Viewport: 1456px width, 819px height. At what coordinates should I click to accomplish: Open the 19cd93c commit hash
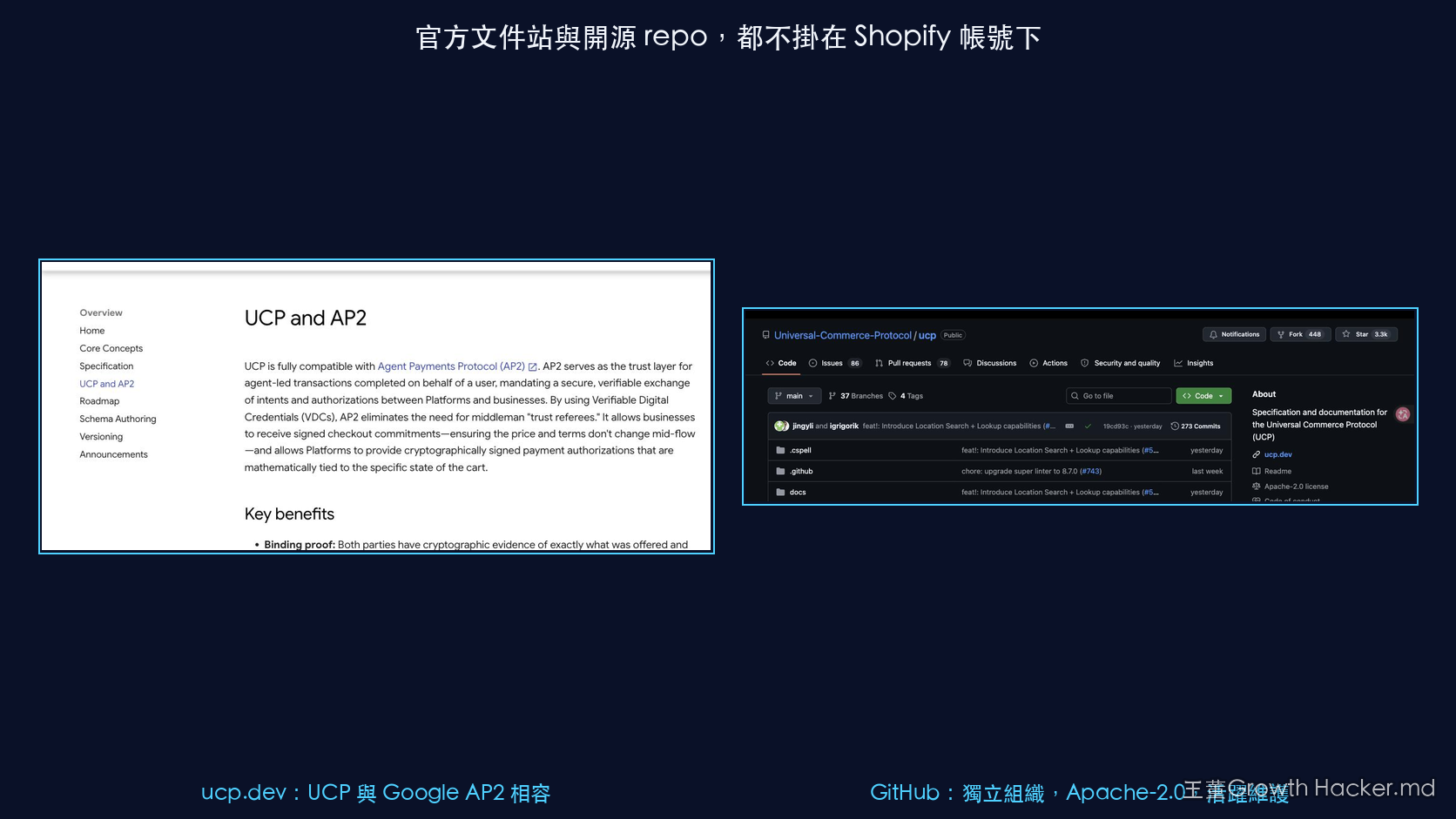pyautogui.click(x=1116, y=426)
